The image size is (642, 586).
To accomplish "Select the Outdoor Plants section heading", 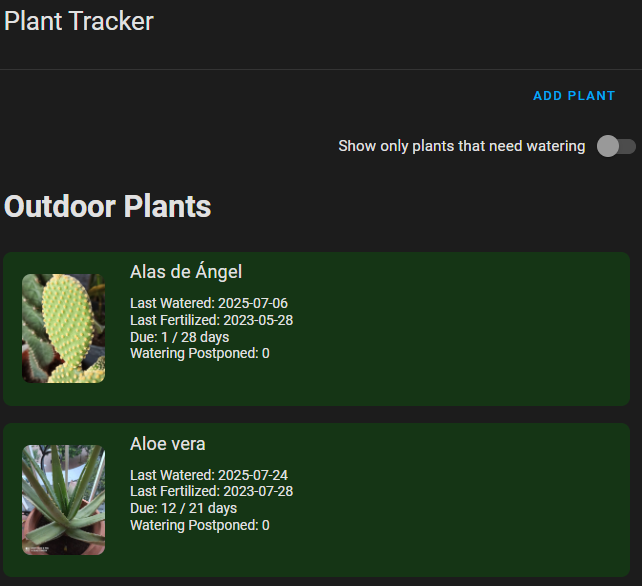I will (108, 206).
